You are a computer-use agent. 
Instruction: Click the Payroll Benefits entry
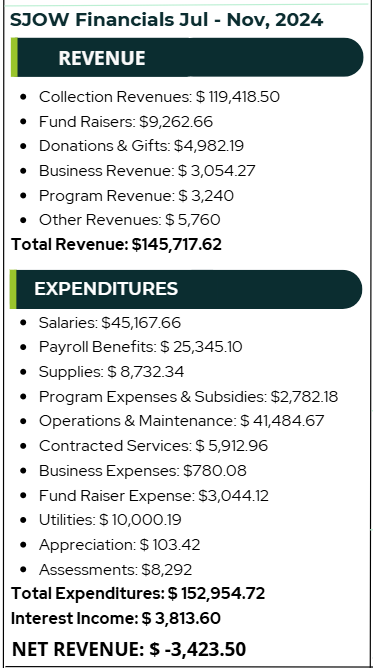tap(141, 347)
